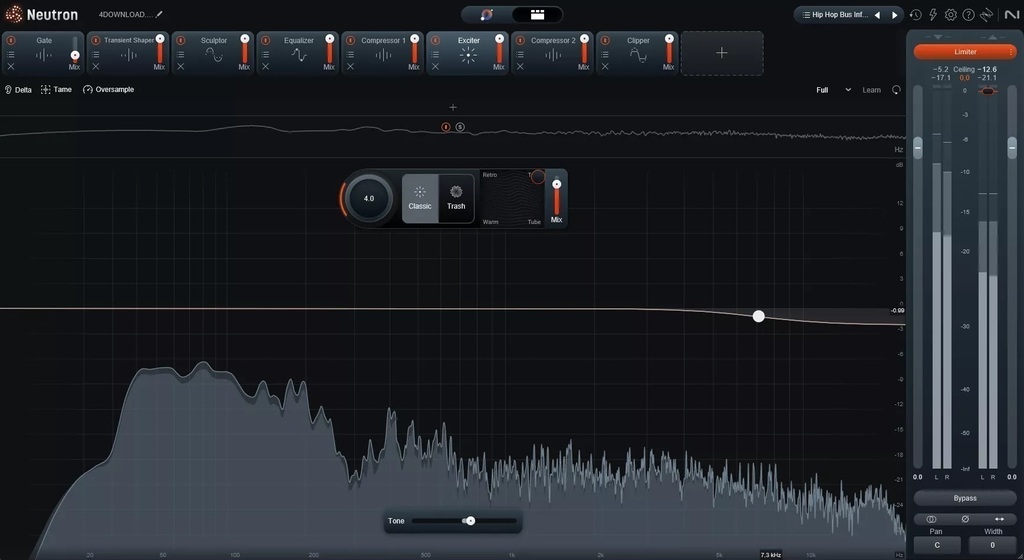Screen dimensions: 1024x560
Task: Open the Clipper module panel
Action: 637,53
